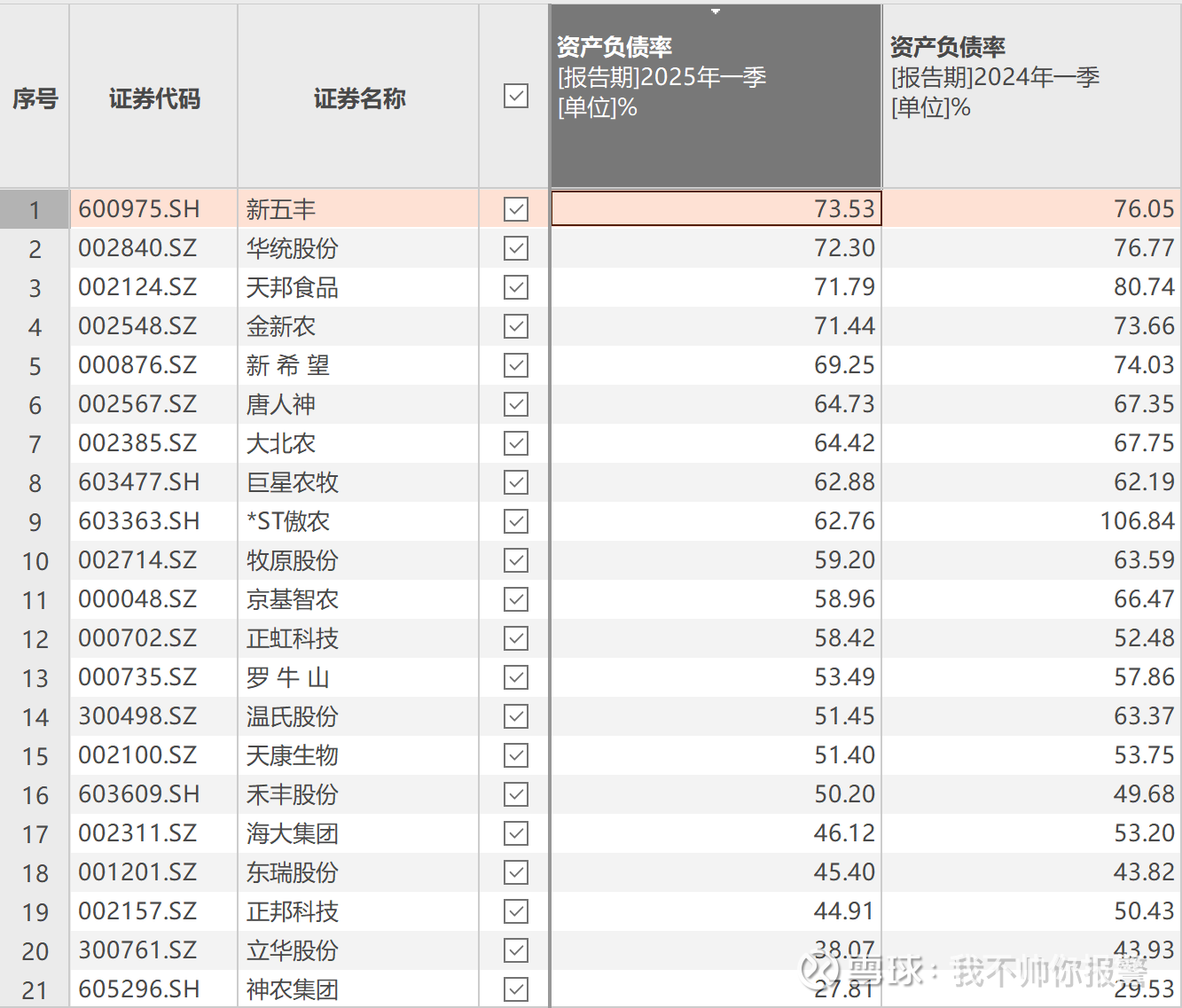The image size is (1182, 1008).
Task: Click sort arrow above 2025年一季 column header
Action: 716,12
